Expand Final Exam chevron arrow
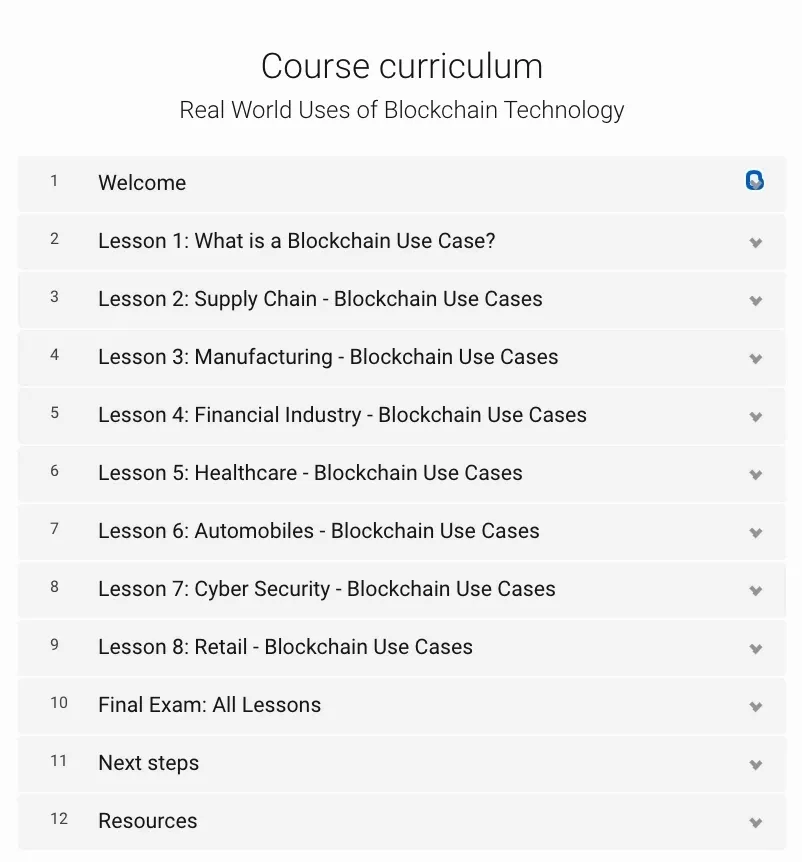 click(756, 706)
